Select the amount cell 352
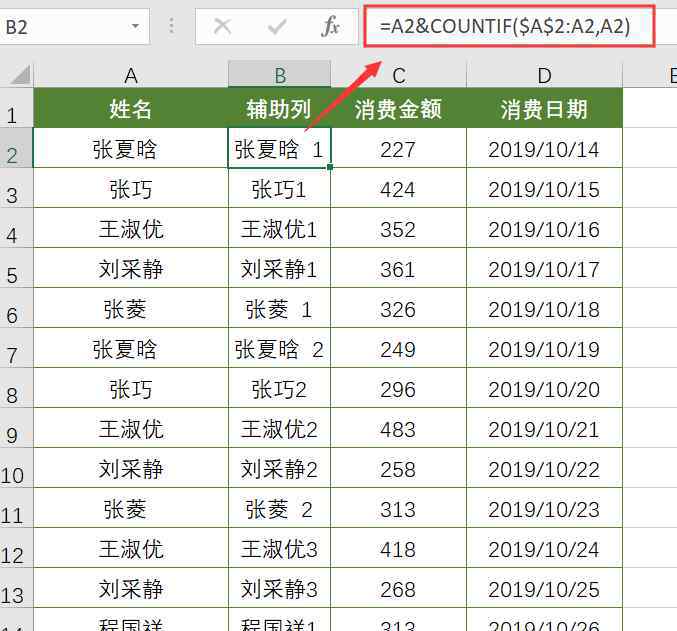Screen dimensions: 677x631 pyautogui.click(x=399, y=228)
